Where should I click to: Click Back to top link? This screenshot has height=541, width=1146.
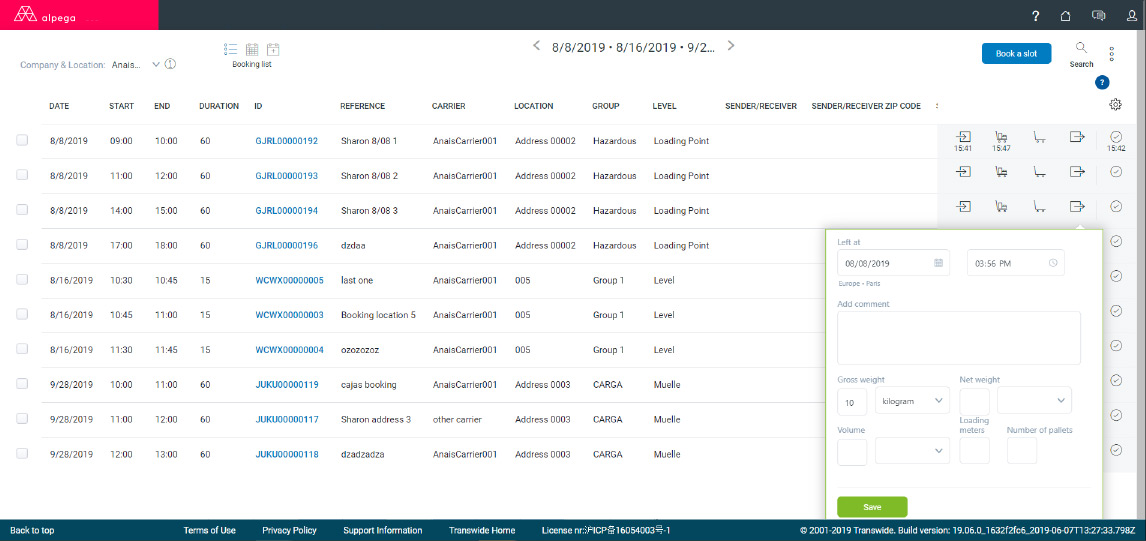click(x=32, y=530)
